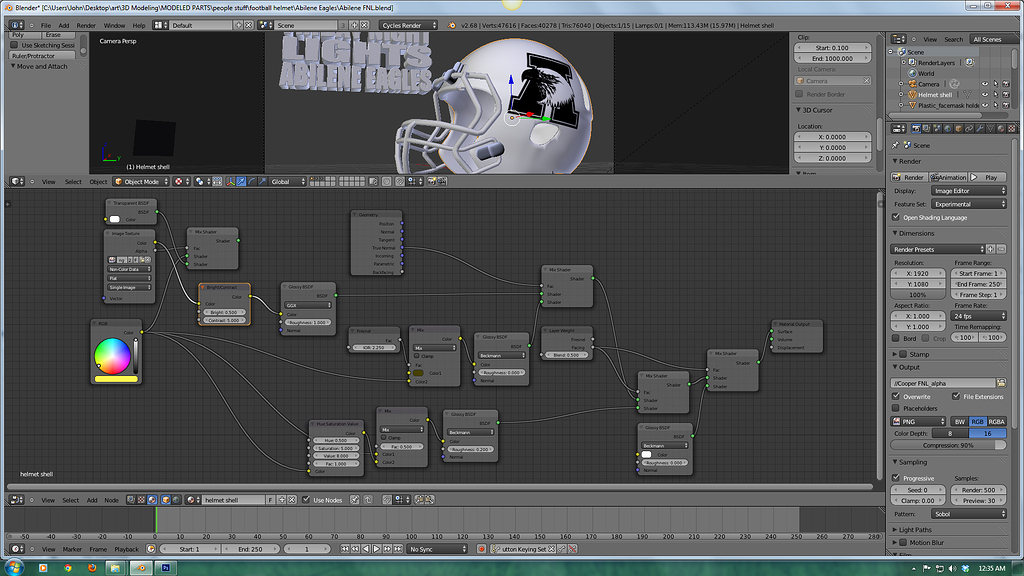Open the No Sync dropdown in timeline
1024x576 pixels.
(436, 549)
